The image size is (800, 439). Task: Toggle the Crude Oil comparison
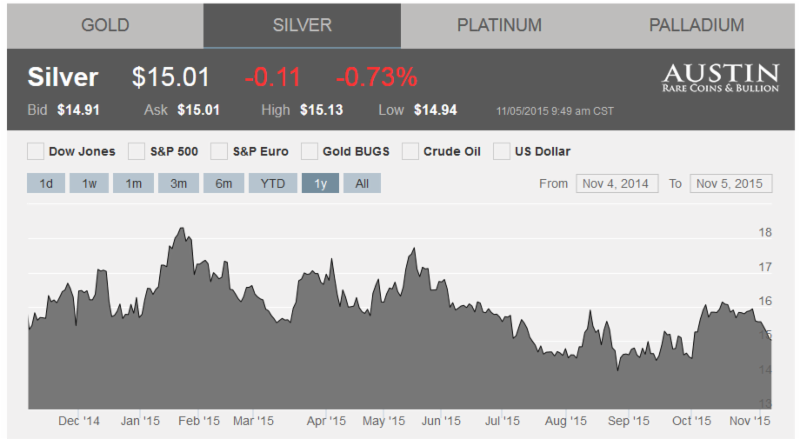410,152
